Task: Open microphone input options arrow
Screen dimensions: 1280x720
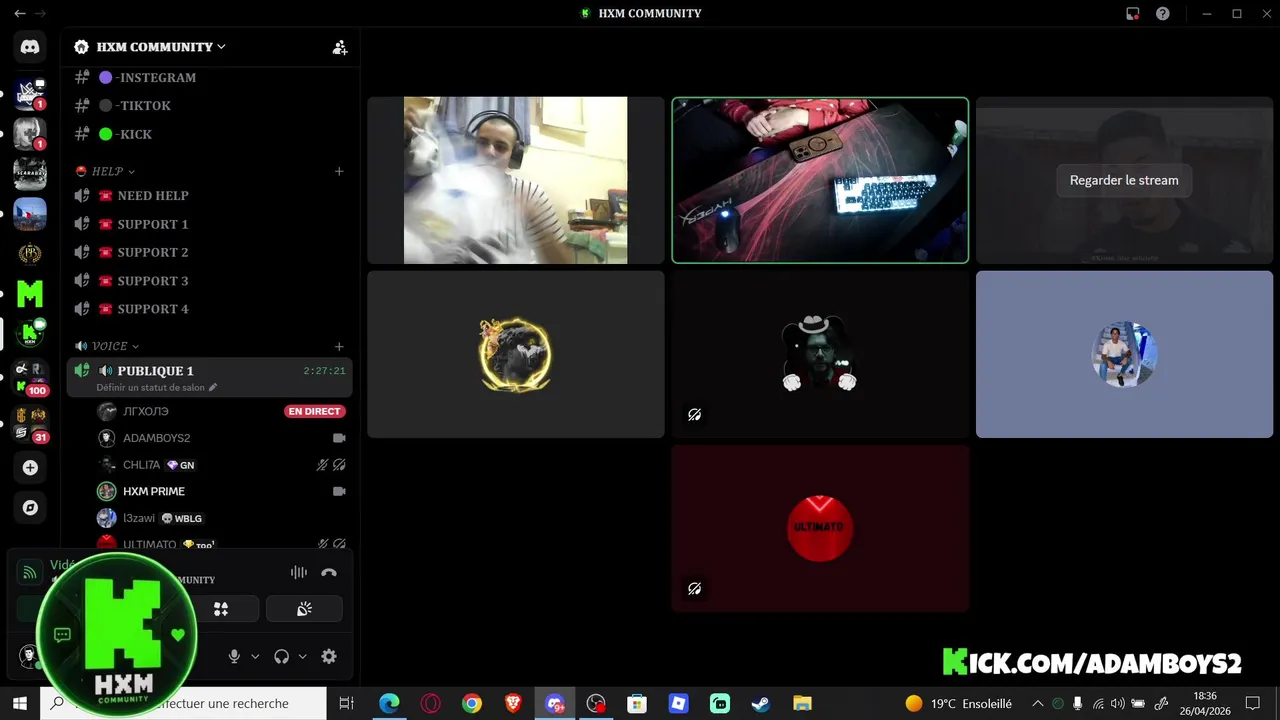Action: tap(255, 656)
